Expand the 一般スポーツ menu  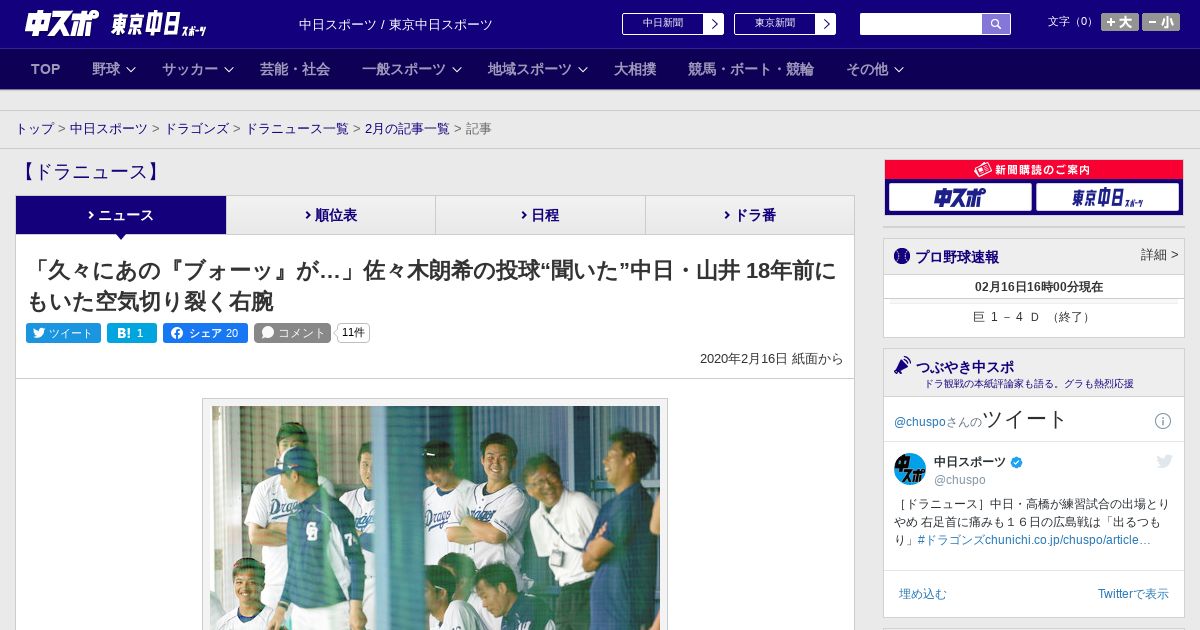412,69
